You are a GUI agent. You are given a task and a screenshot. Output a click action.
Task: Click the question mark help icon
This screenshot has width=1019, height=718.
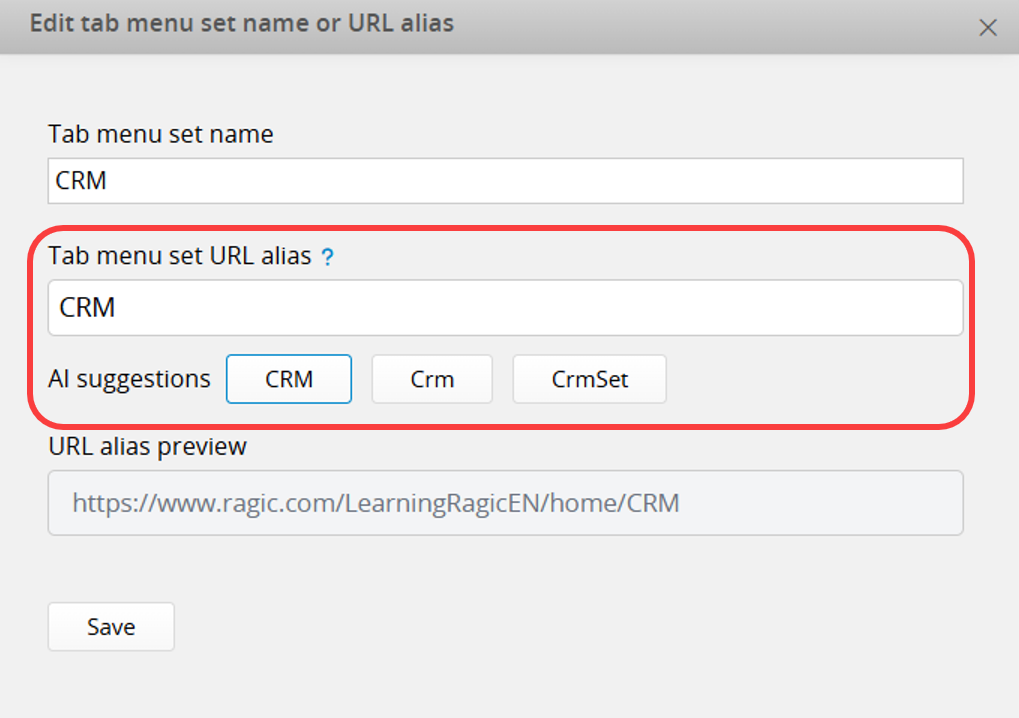click(x=327, y=258)
